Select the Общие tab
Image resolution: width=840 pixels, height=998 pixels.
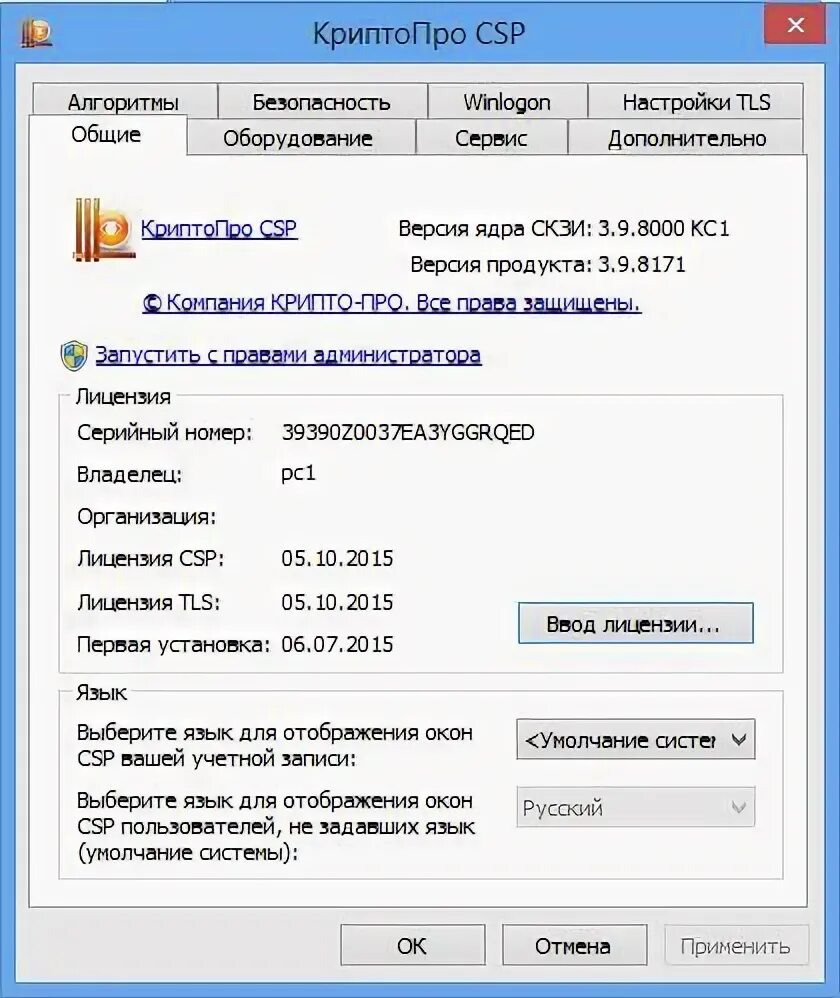pyautogui.click(x=106, y=134)
